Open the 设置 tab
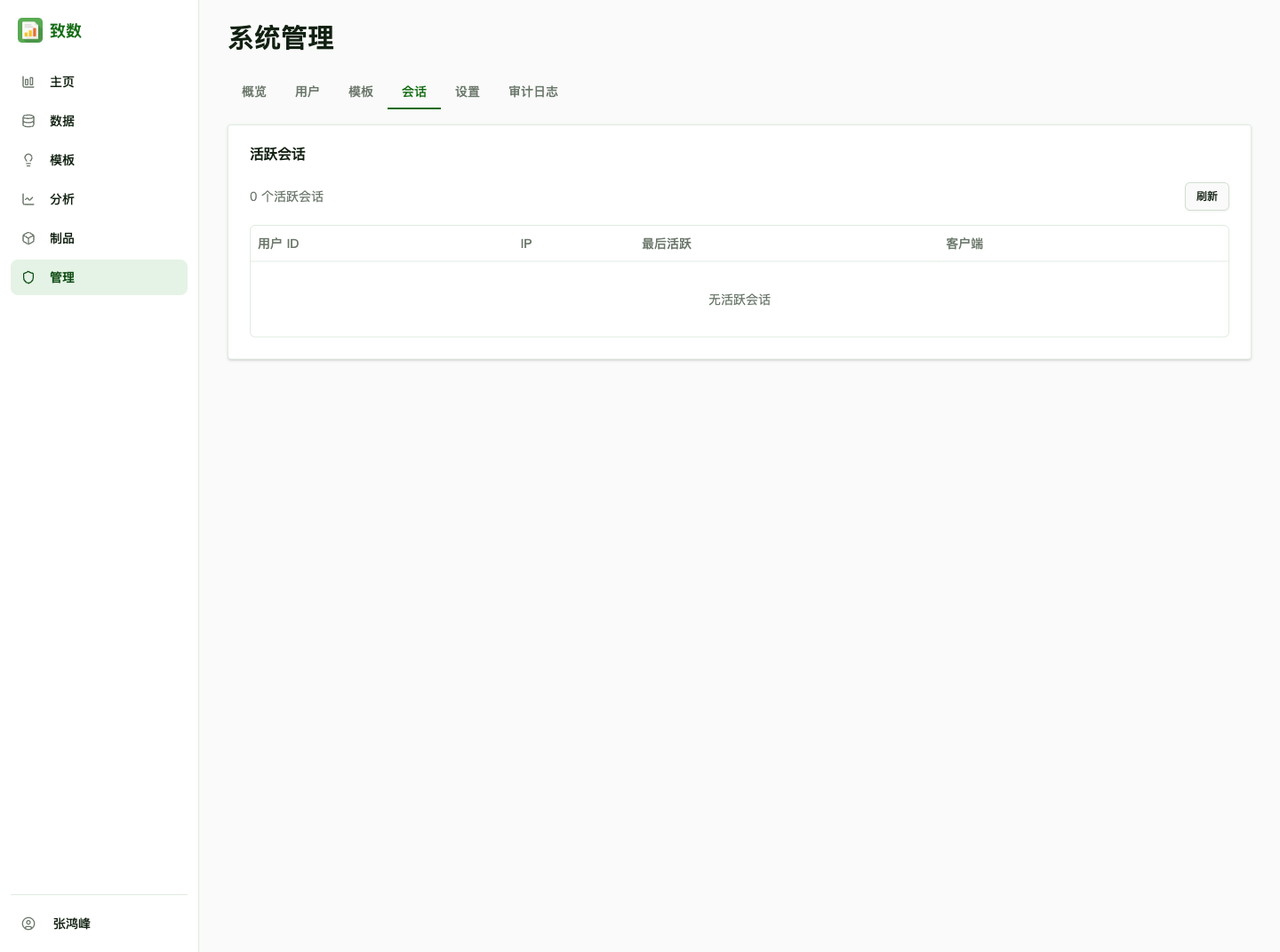1280x952 pixels. coord(468,92)
